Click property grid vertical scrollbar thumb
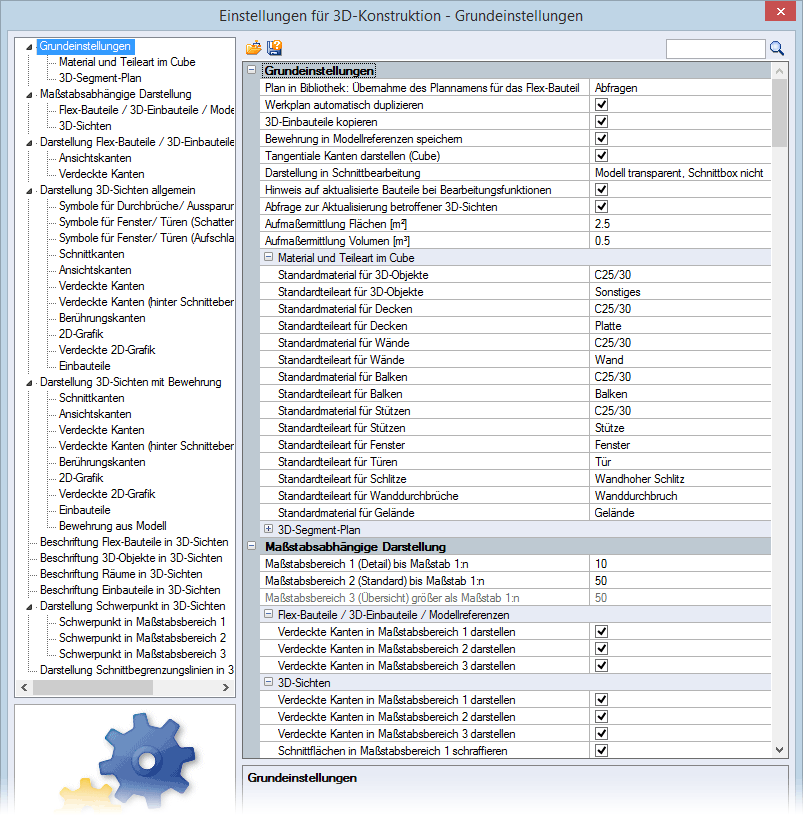Viewport: 803px width, 815px height. (779, 113)
